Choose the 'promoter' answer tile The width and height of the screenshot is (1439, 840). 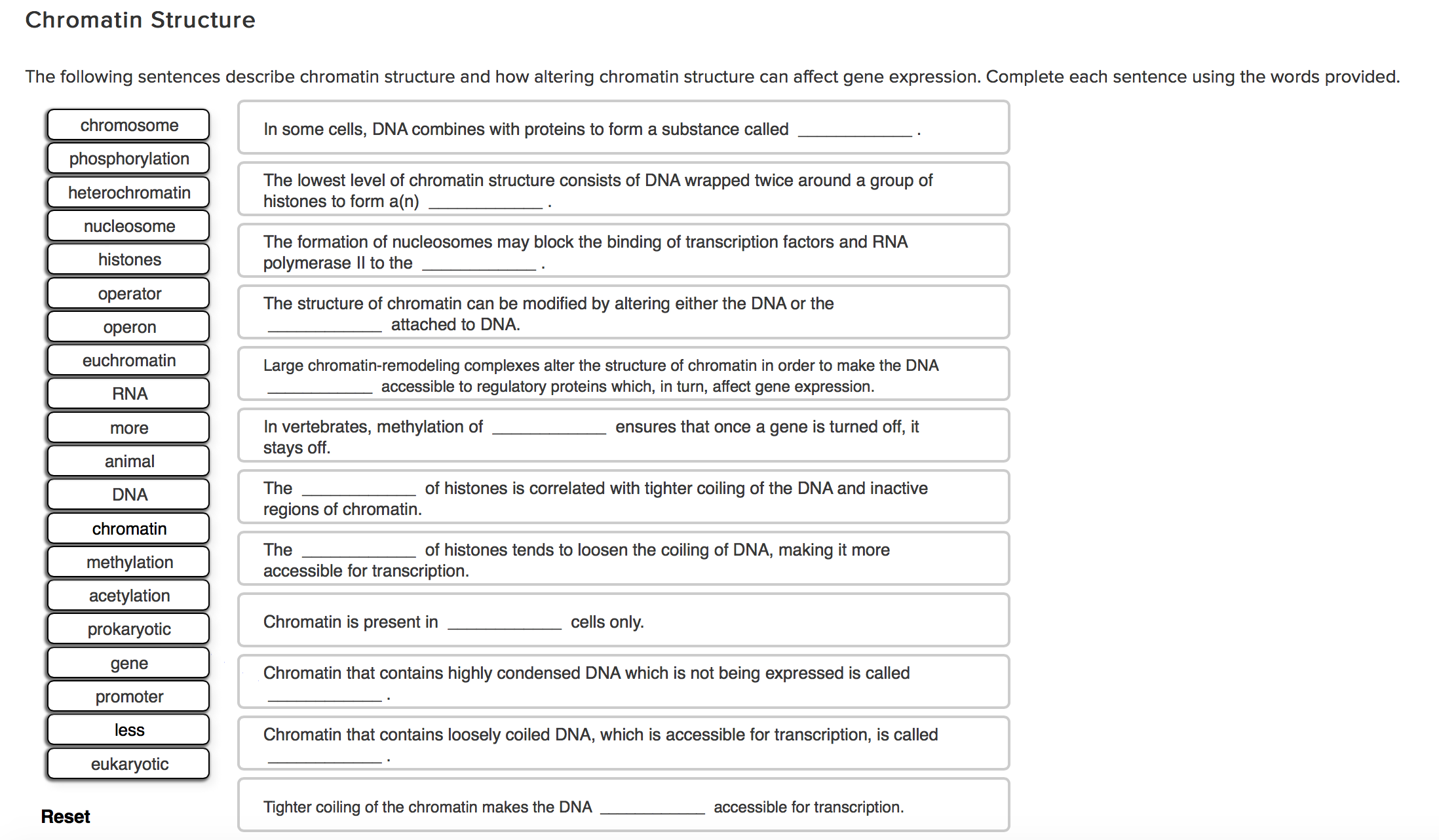[128, 696]
